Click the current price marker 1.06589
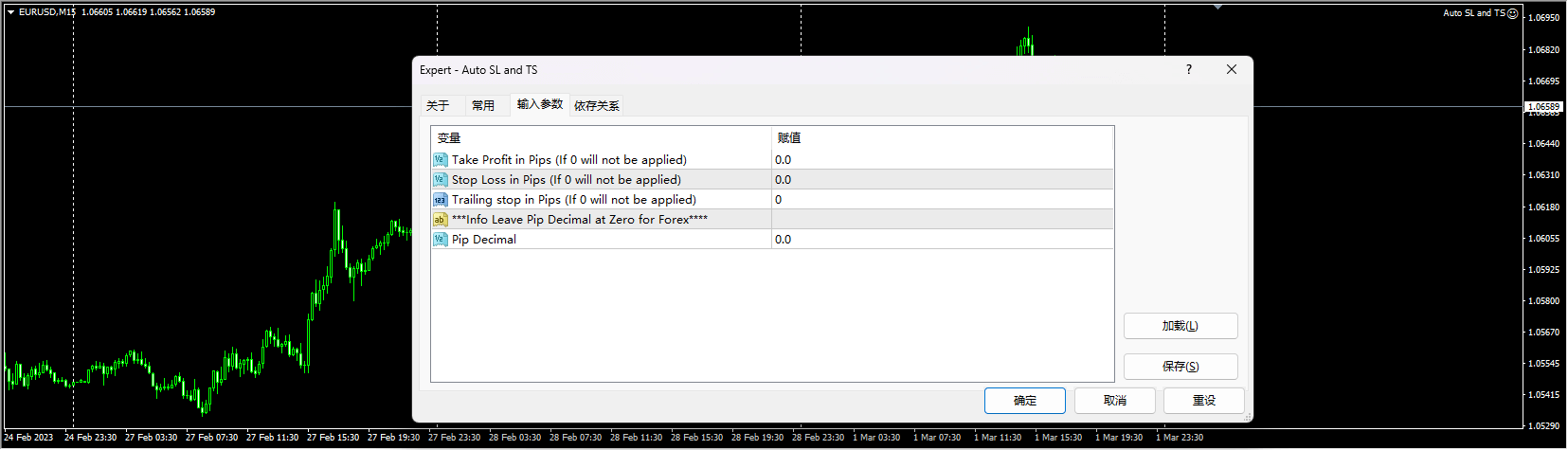 (x=1543, y=107)
